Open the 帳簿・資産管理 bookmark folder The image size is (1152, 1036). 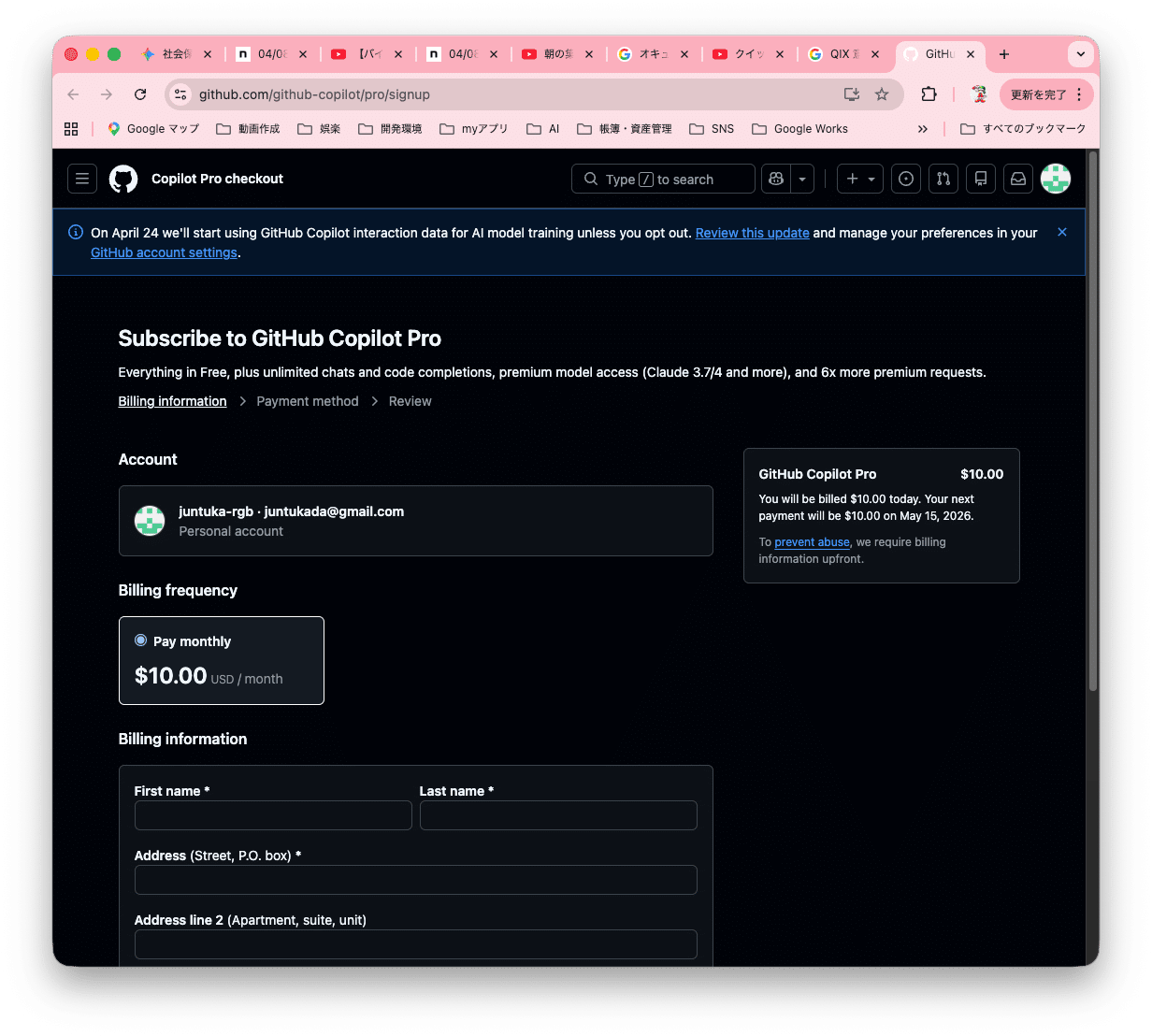tap(625, 129)
